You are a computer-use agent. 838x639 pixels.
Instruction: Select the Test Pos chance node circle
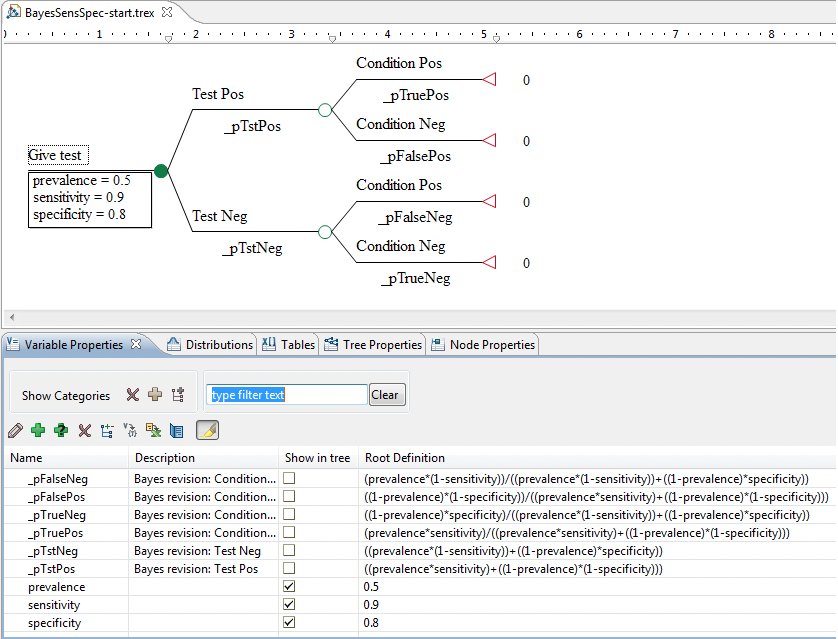click(x=324, y=110)
